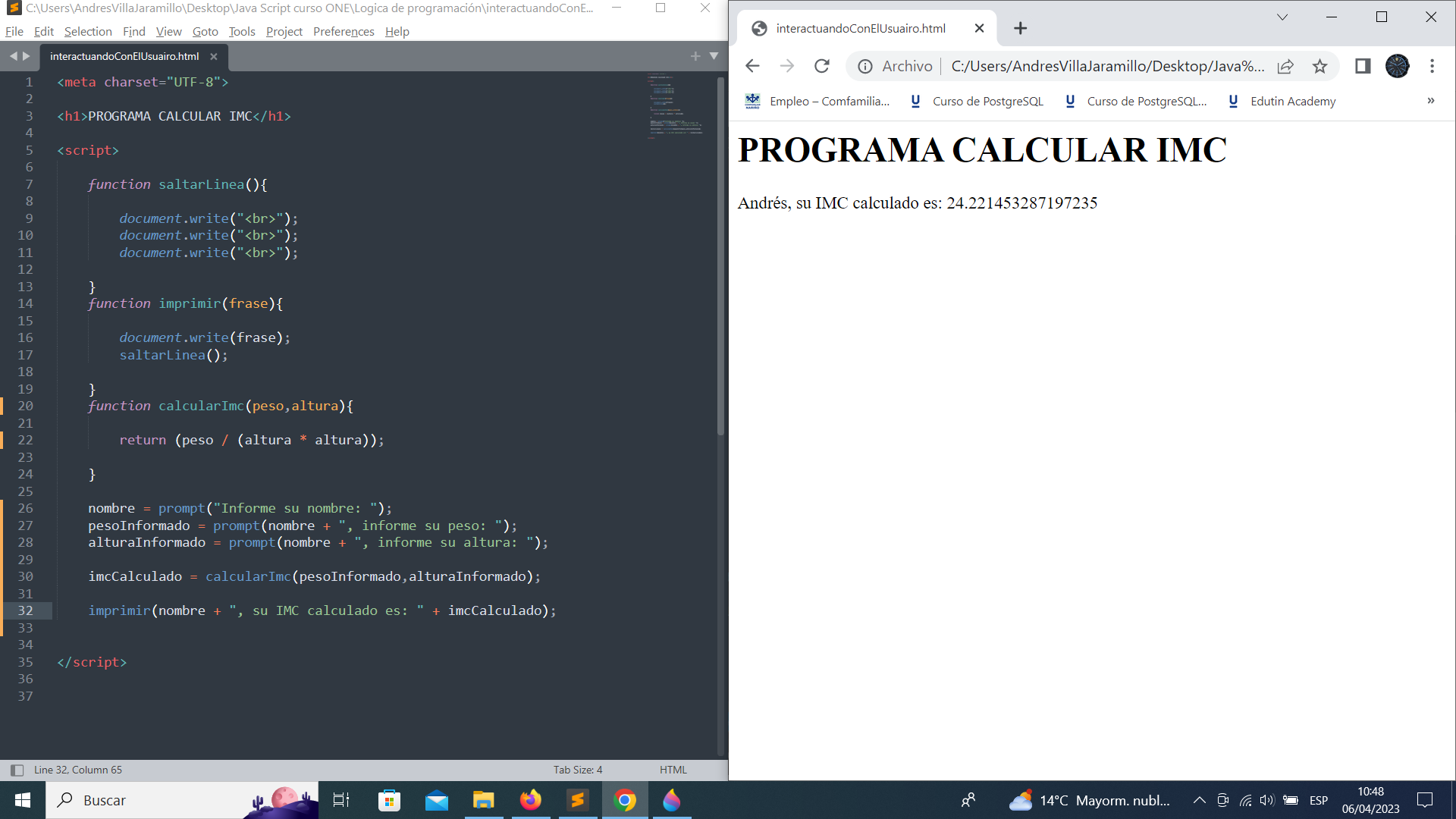Open the Selection menu
This screenshot has height=819, width=1456.
click(88, 31)
